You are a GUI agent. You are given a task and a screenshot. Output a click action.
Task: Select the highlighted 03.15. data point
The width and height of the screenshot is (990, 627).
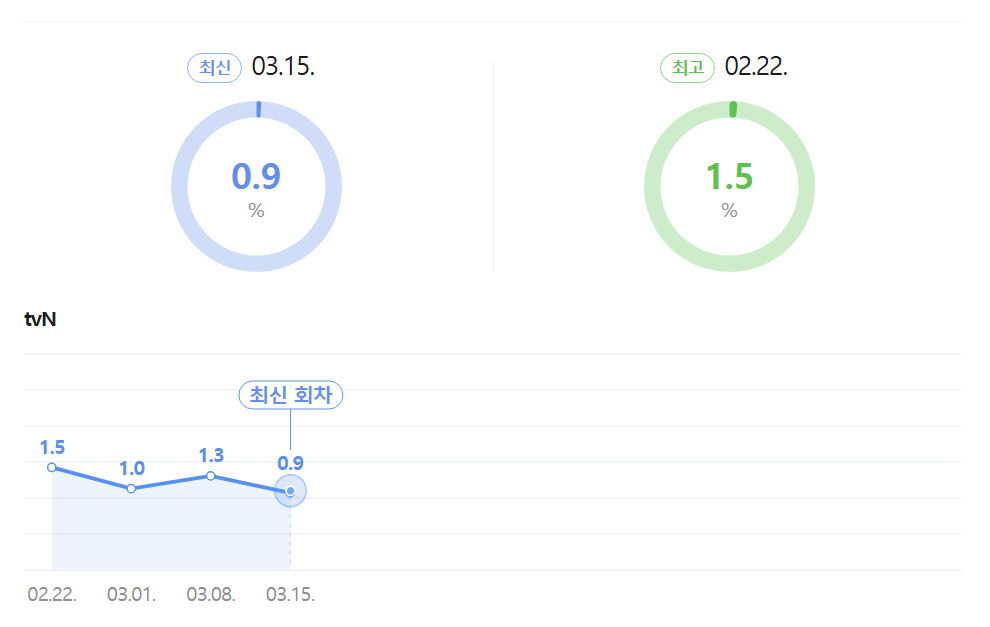tap(290, 491)
